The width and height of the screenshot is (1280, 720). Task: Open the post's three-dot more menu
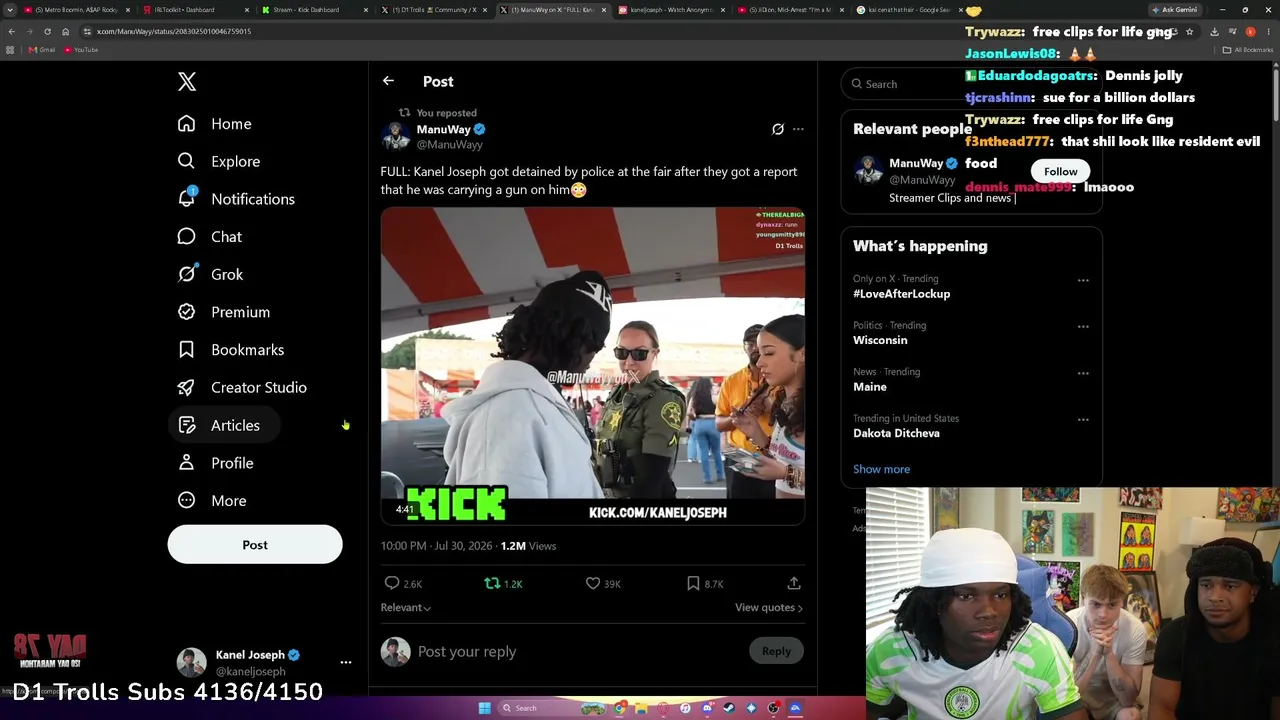point(798,129)
